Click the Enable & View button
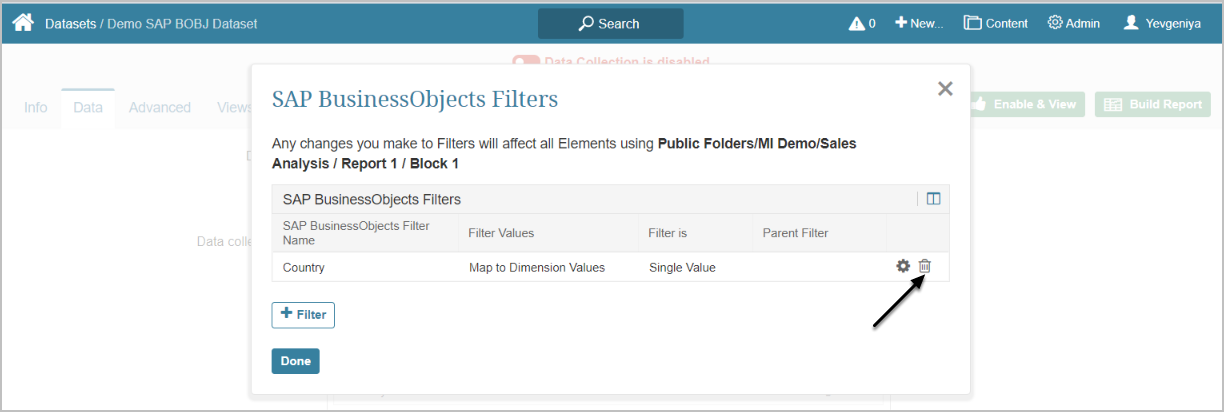1224x412 pixels. 1026,104
